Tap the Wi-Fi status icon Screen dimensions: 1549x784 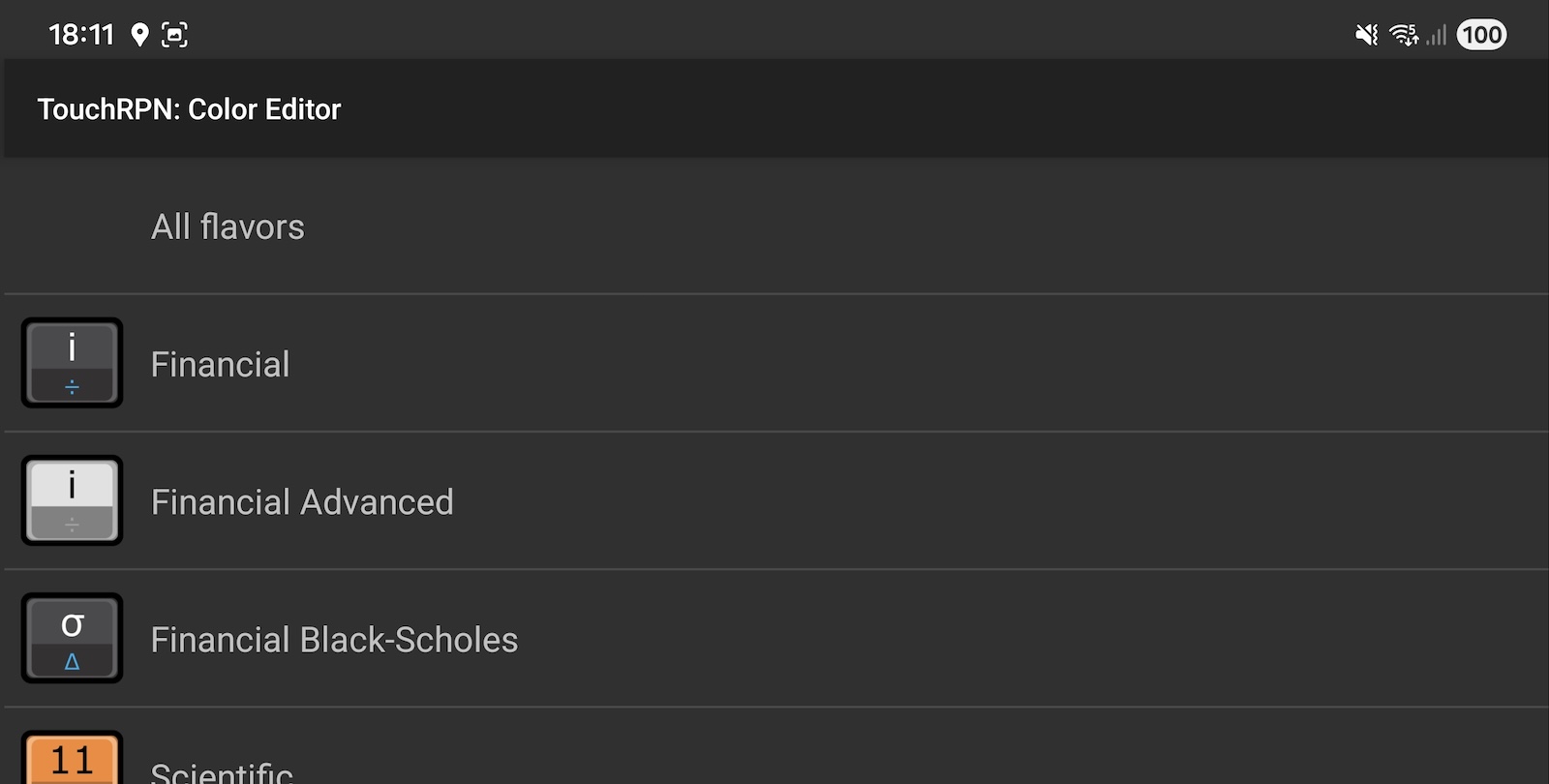pyautogui.click(x=1403, y=36)
